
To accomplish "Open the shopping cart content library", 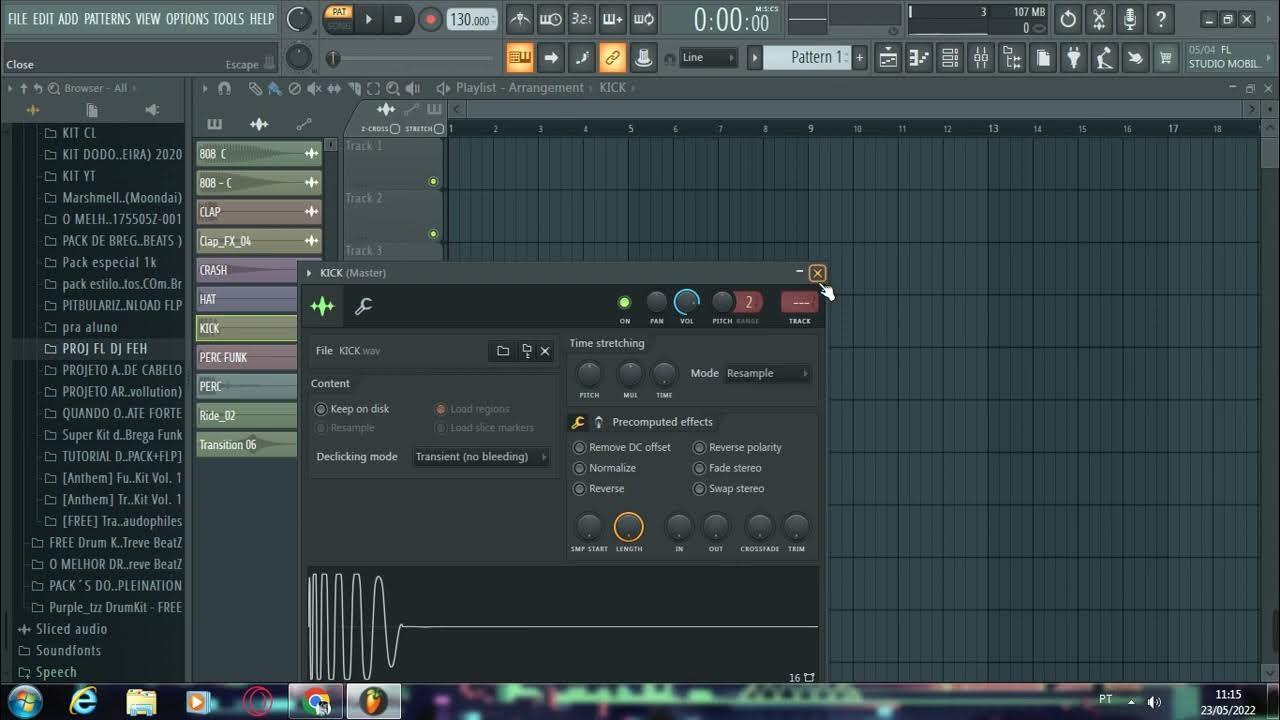I will tap(1165, 58).
